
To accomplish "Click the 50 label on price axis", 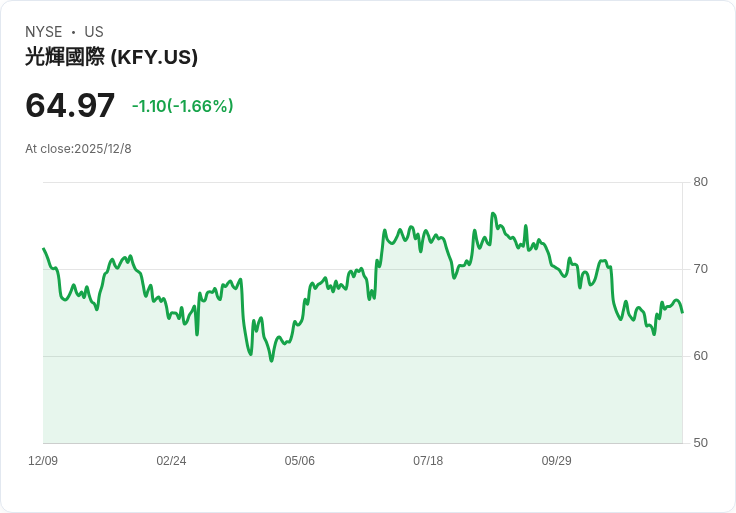I will coord(700,443).
